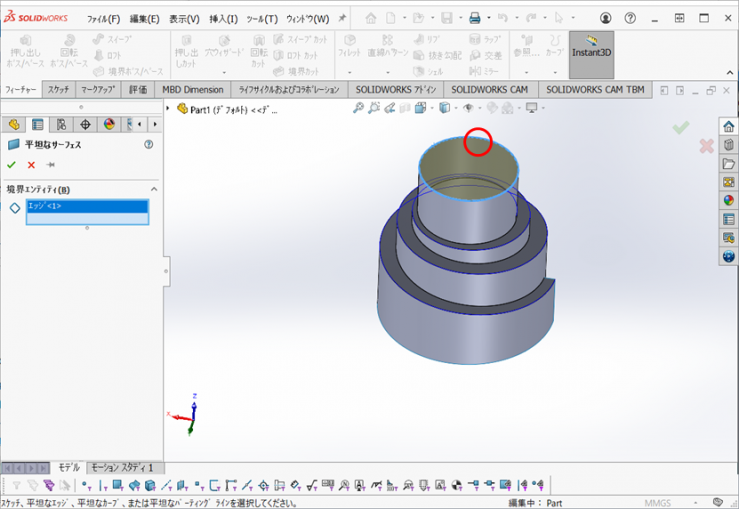This screenshot has width=739, height=509.
Task: Cancel the planar surface with red X
Action: (x=31, y=165)
